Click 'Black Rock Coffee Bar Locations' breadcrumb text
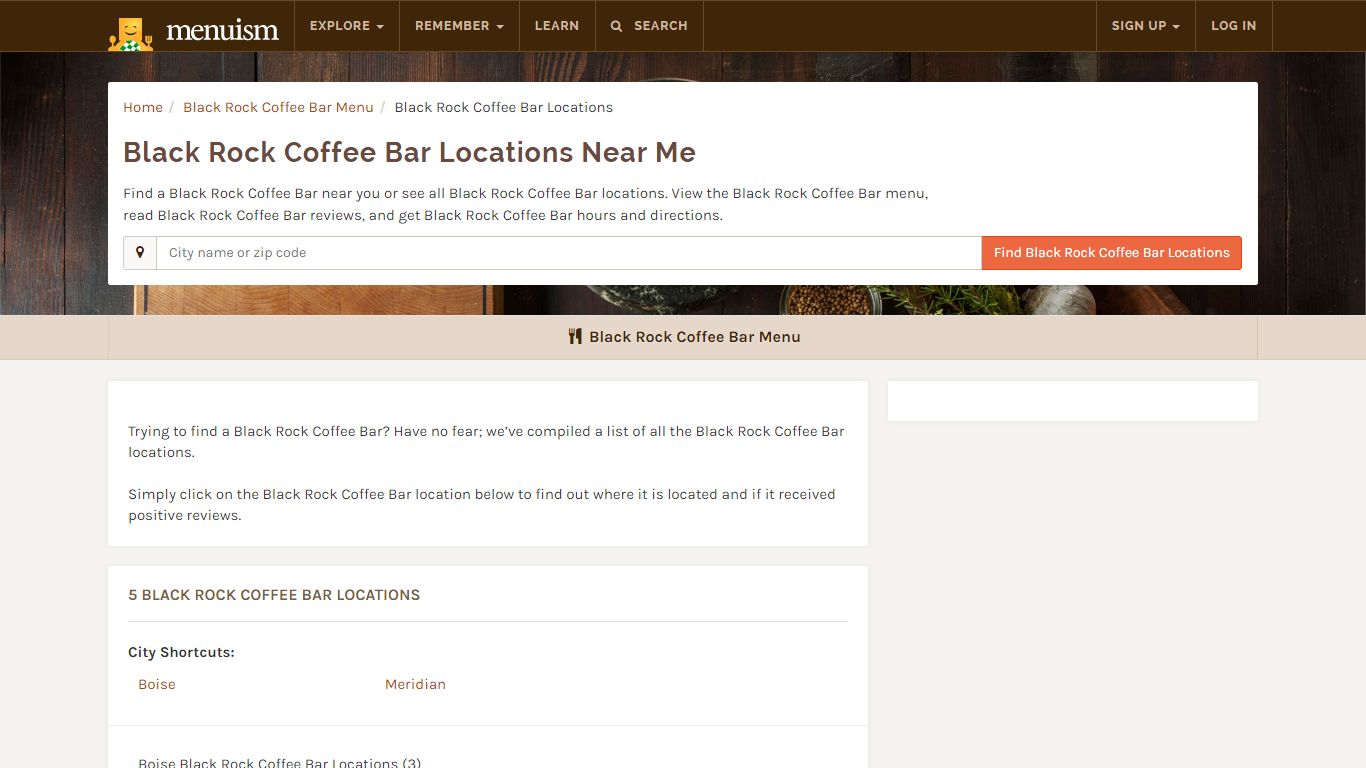 click(x=504, y=107)
